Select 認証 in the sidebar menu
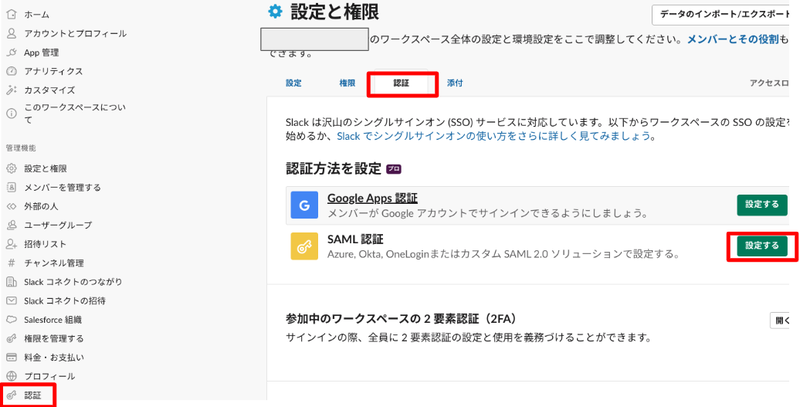 33,395
